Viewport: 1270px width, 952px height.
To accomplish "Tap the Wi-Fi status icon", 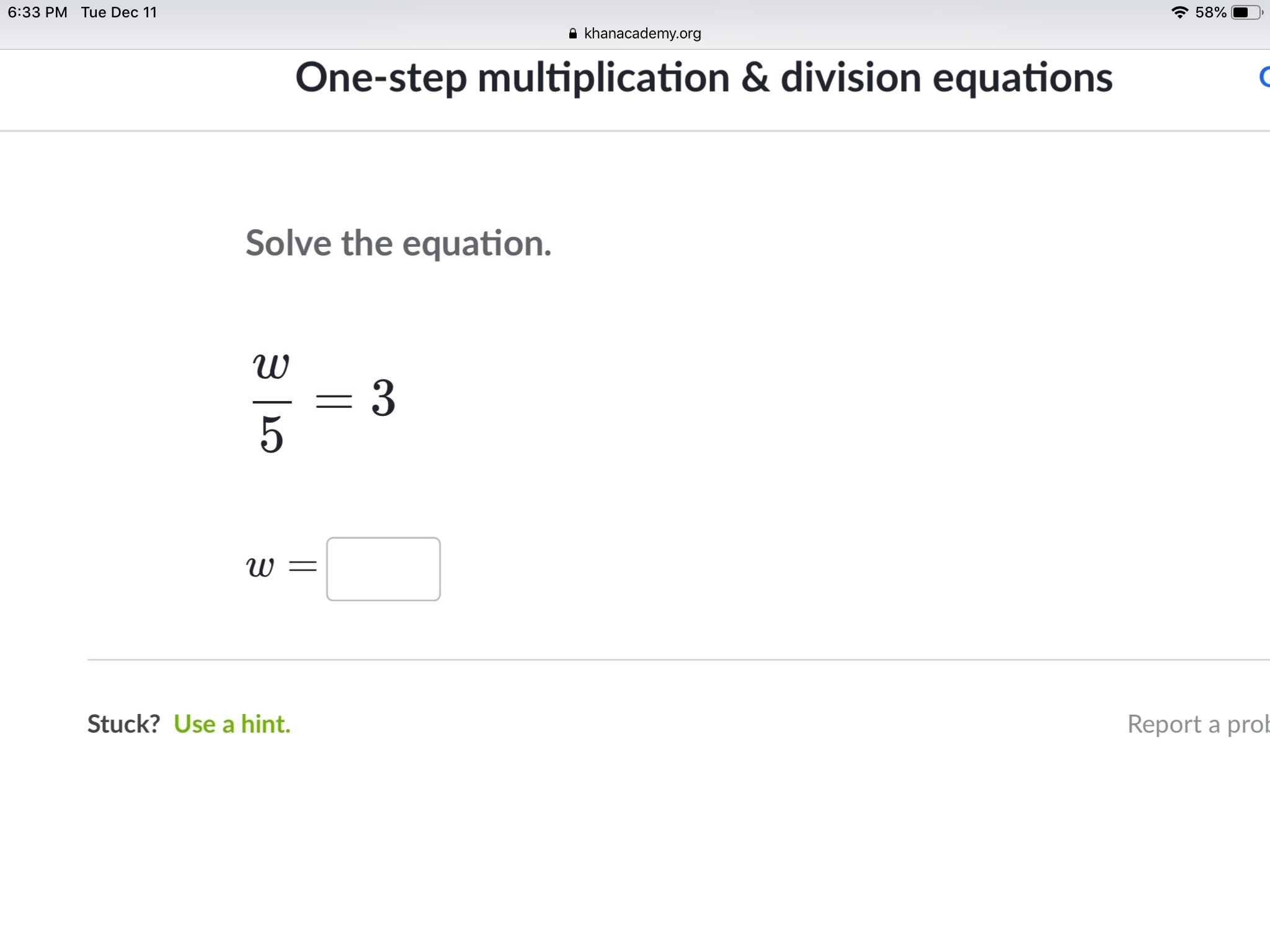I will pos(1180,12).
